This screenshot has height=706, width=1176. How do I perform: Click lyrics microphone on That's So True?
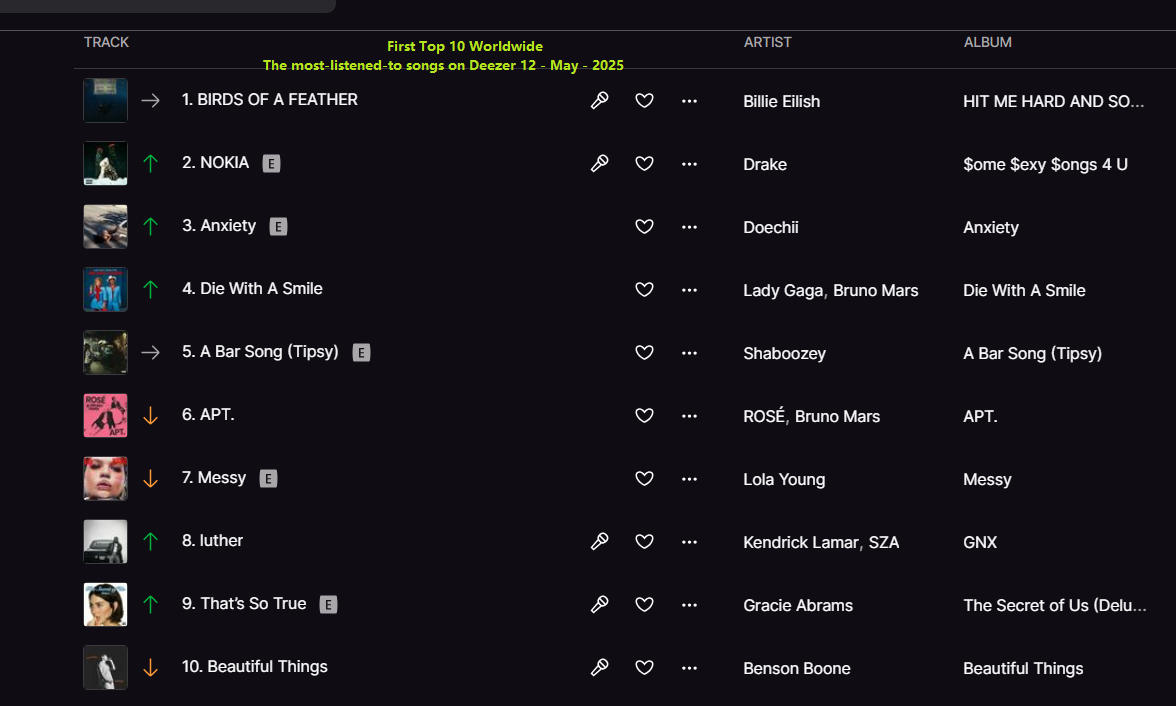(x=599, y=605)
